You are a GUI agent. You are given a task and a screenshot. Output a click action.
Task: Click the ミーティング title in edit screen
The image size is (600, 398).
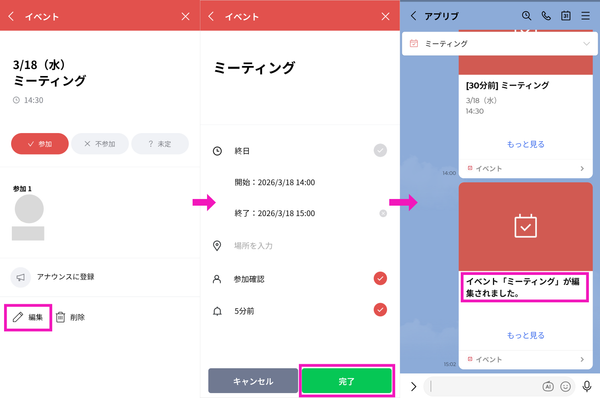254,67
